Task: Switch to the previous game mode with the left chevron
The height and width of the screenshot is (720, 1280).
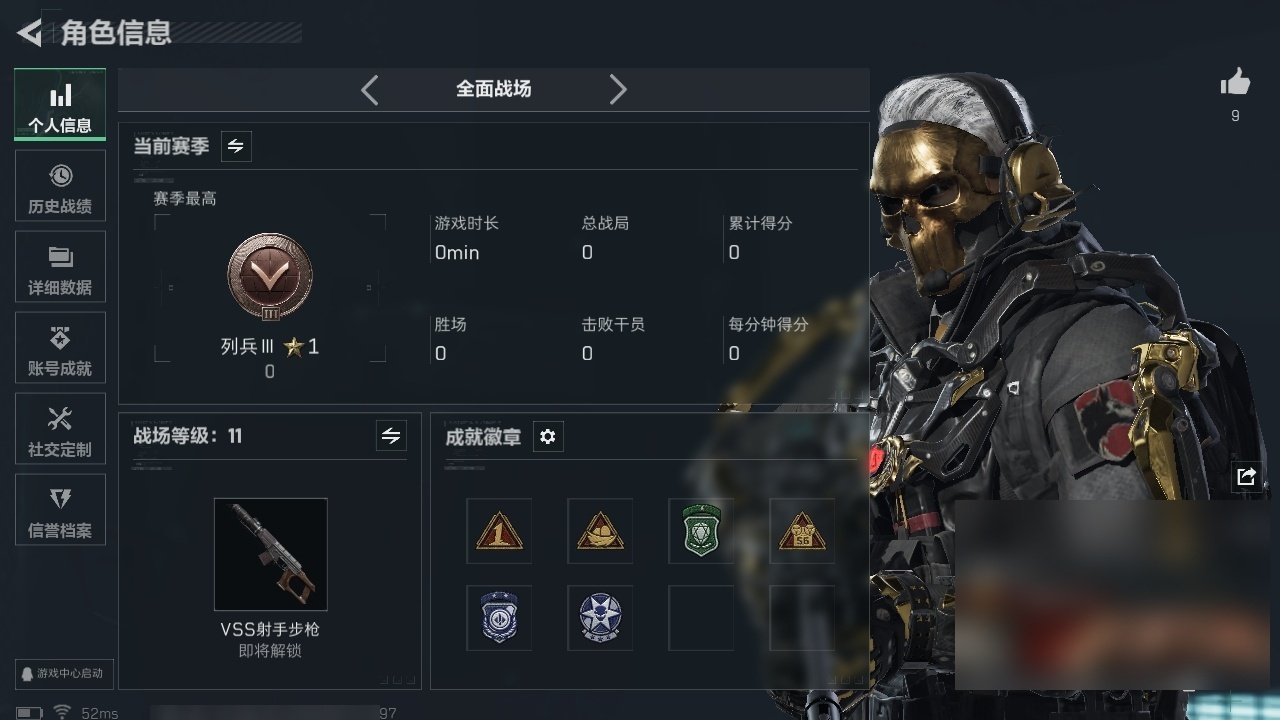Action: pyautogui.click(x=370, y=90)
